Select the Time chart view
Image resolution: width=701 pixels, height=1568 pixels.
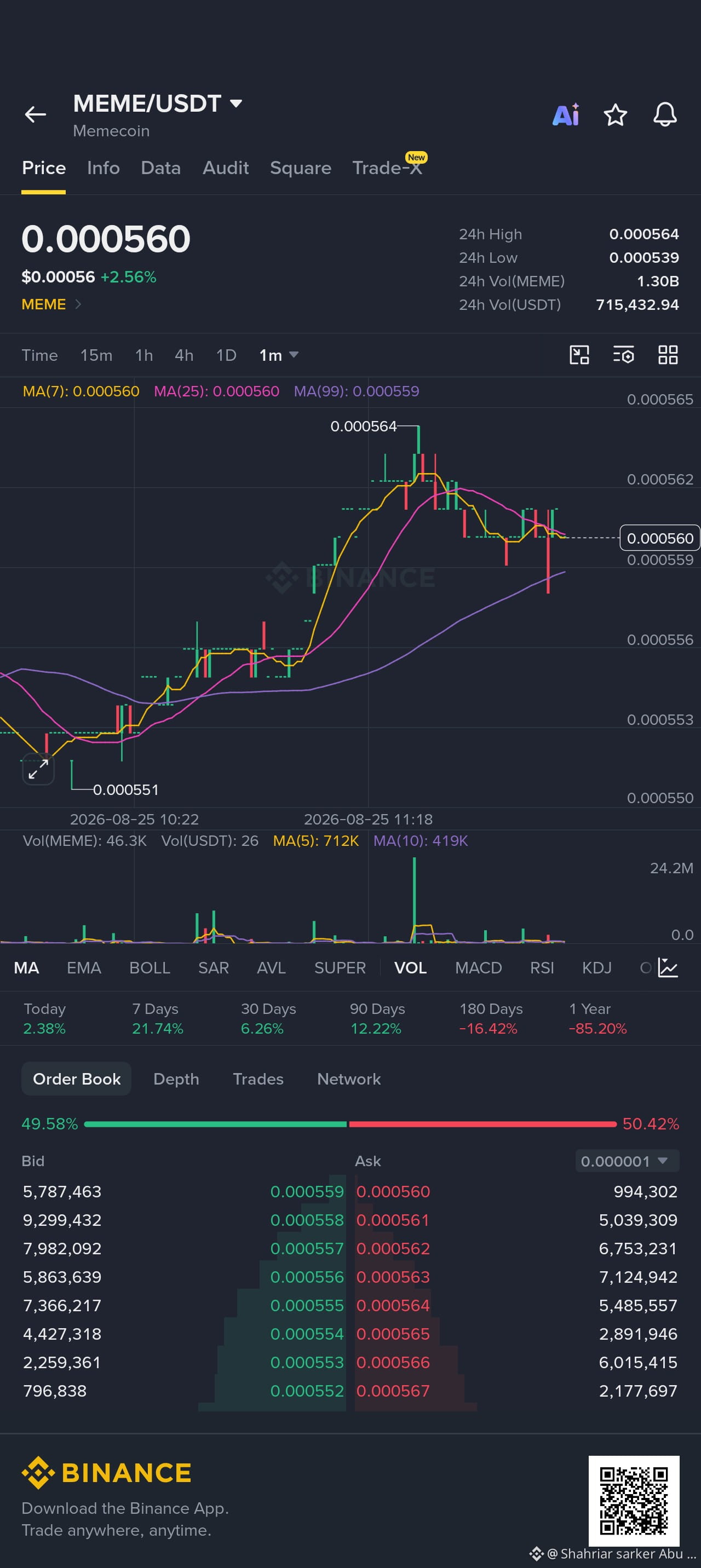click(x=39, y=355)
